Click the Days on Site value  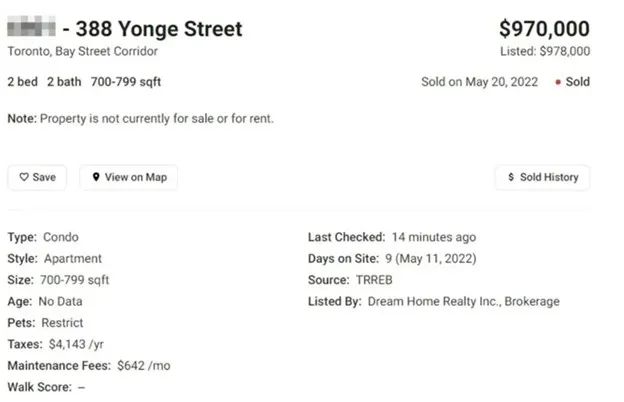click(431, 259)
